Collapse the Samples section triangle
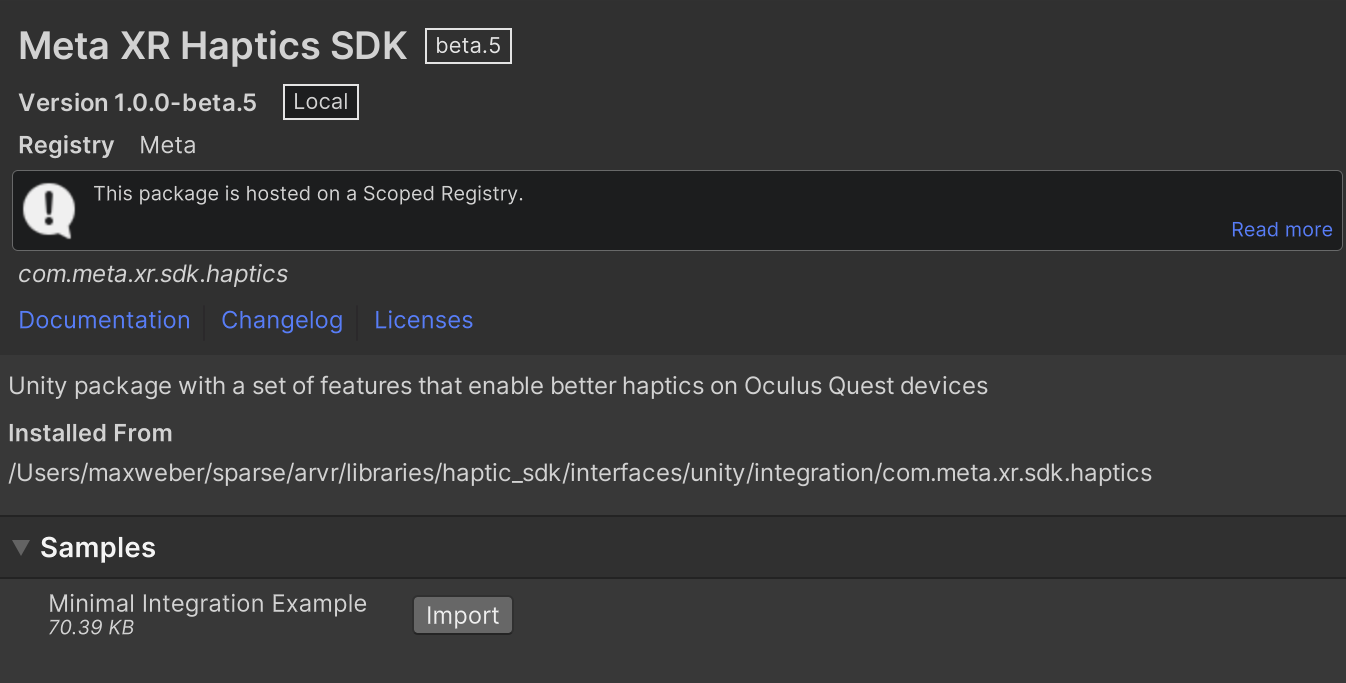 21,547
